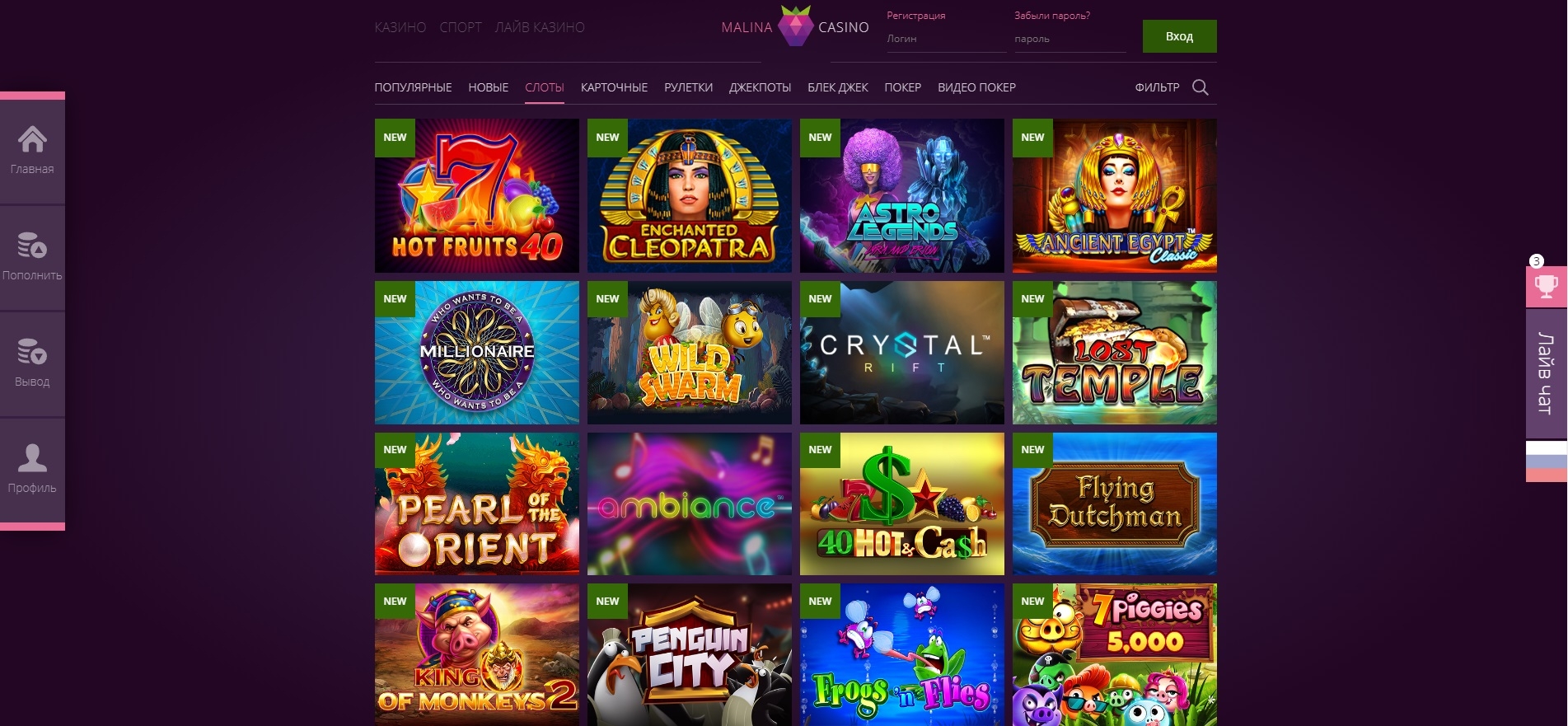Focus the Логин input field

(x=946, y=39)
